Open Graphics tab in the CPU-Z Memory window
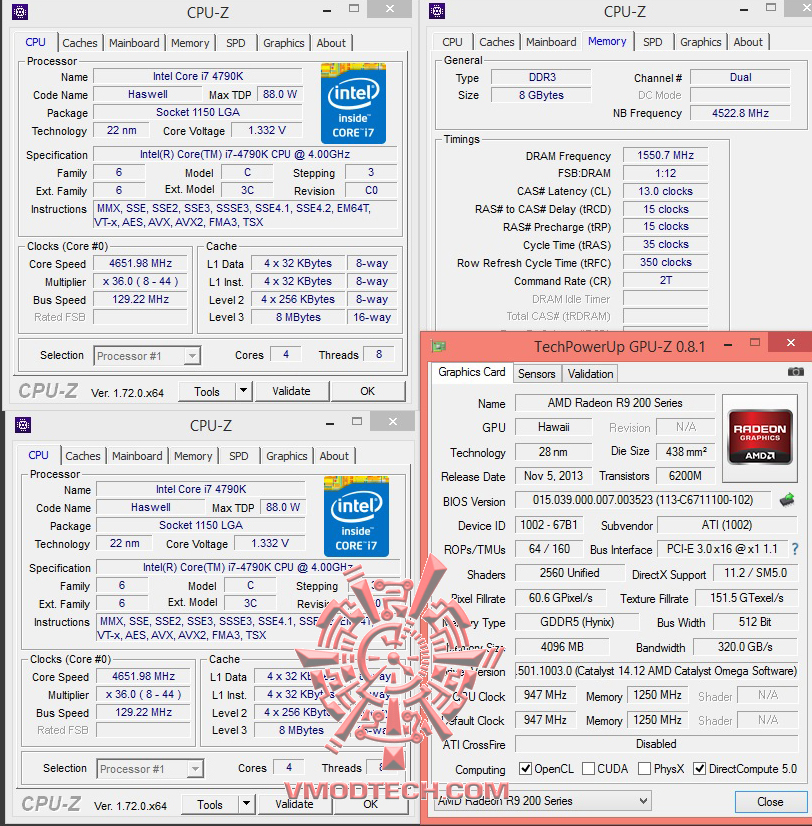 click(x=700, y=42)
